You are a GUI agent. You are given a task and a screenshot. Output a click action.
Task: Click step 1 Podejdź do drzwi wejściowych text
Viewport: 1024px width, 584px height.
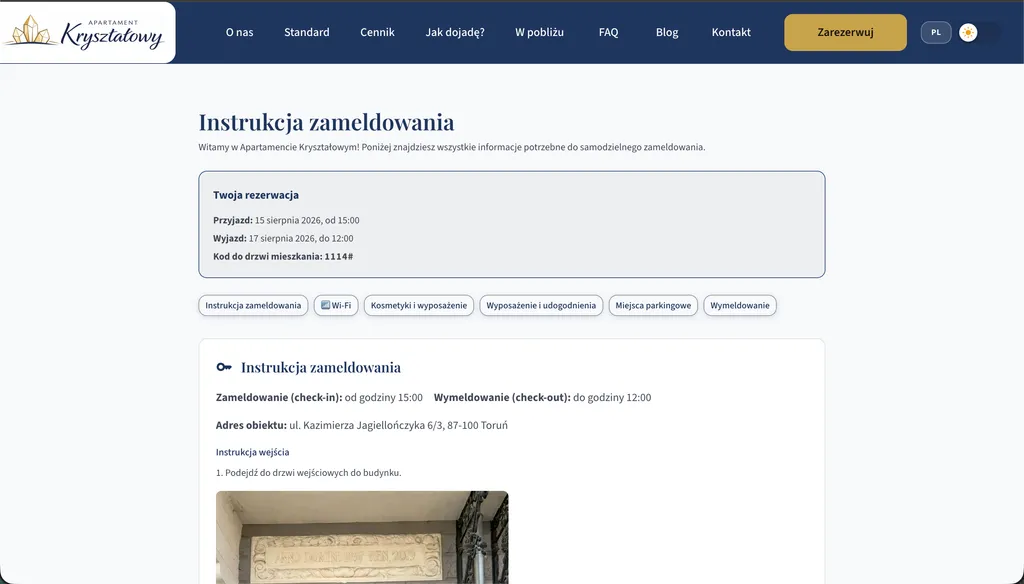coord(309,473)
